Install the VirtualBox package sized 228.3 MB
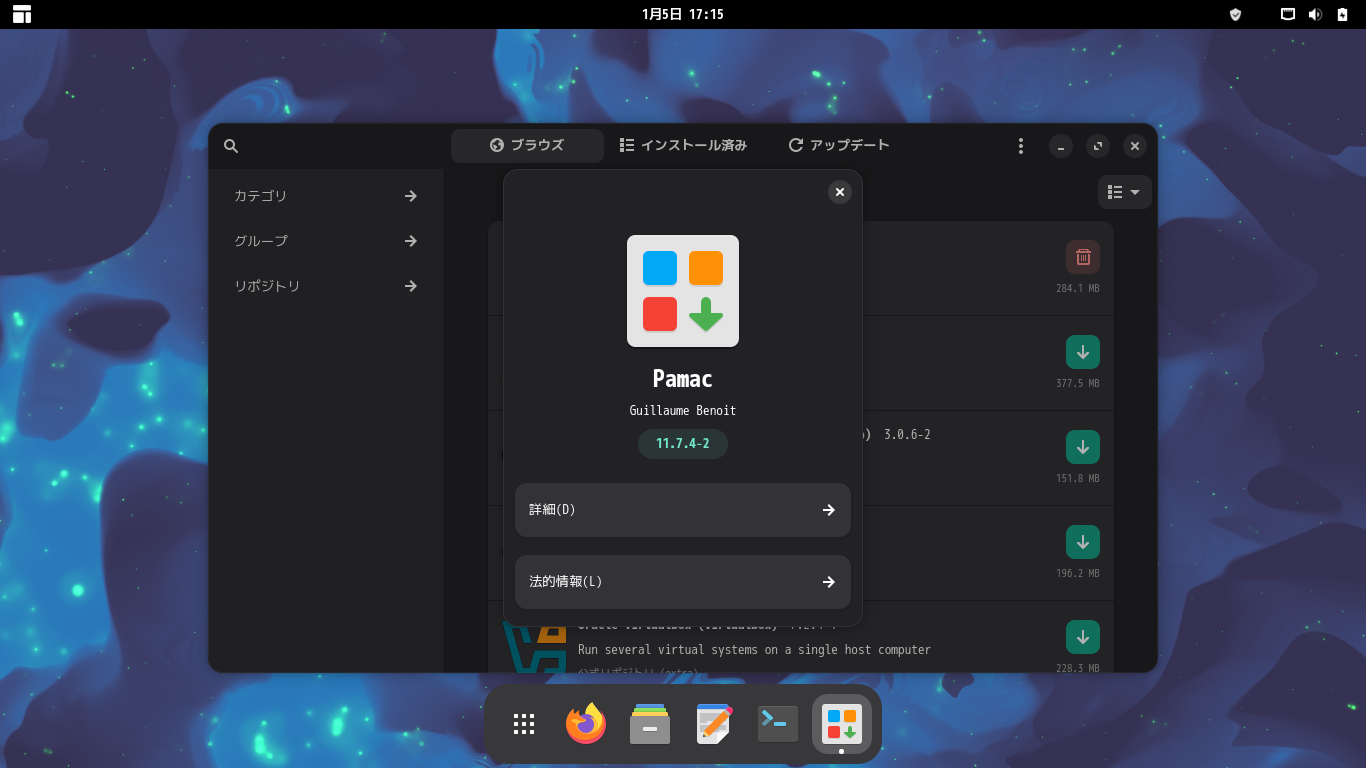The width and height of the screenshot is (1366, 768). coord(1083,637)
